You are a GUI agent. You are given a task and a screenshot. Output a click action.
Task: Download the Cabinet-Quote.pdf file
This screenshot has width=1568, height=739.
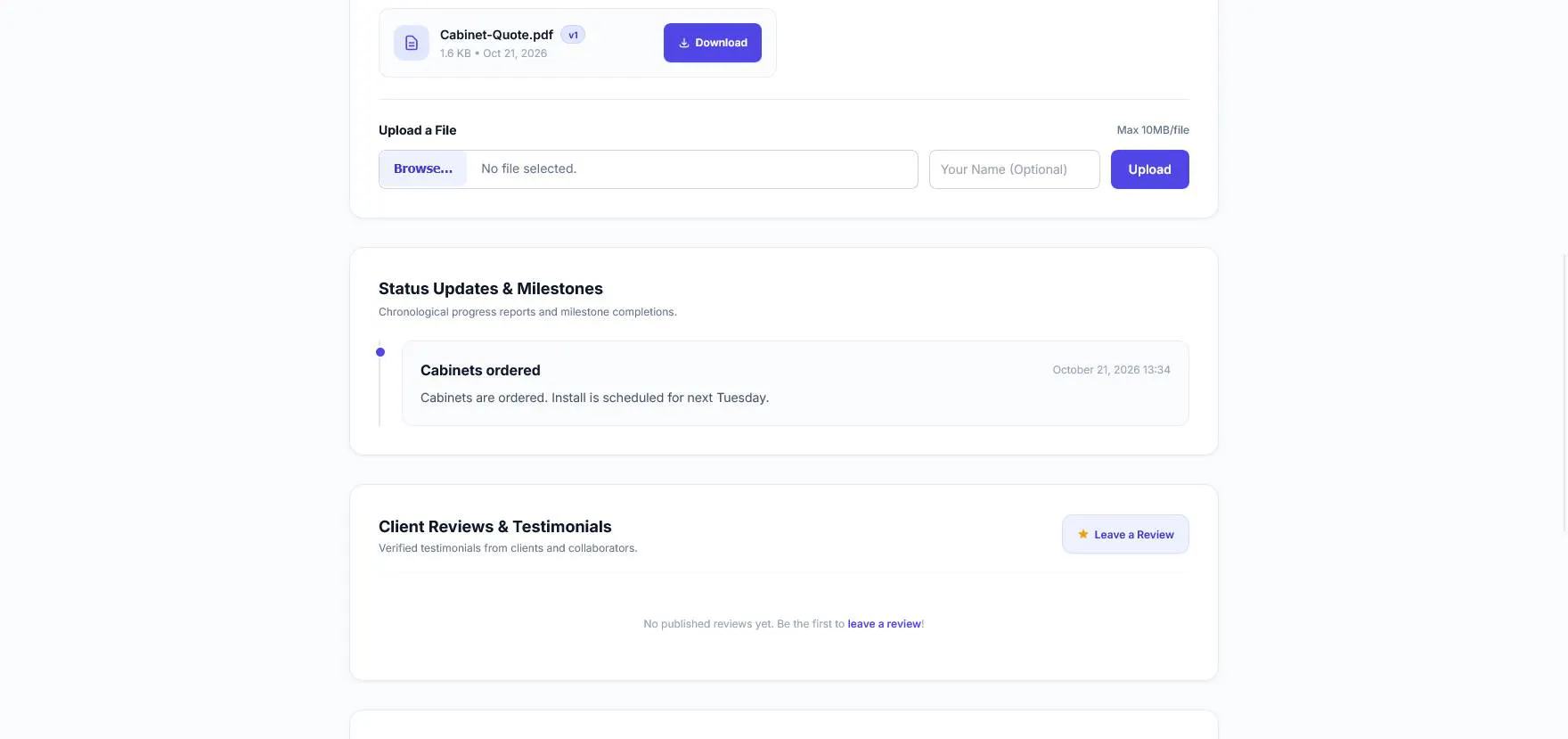713,43
